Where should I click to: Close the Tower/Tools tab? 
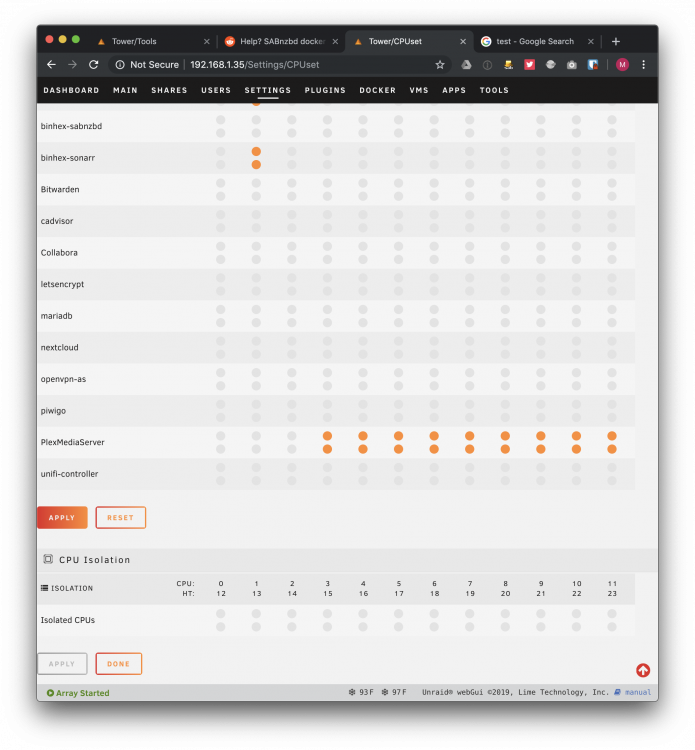(x=207, y=42)
